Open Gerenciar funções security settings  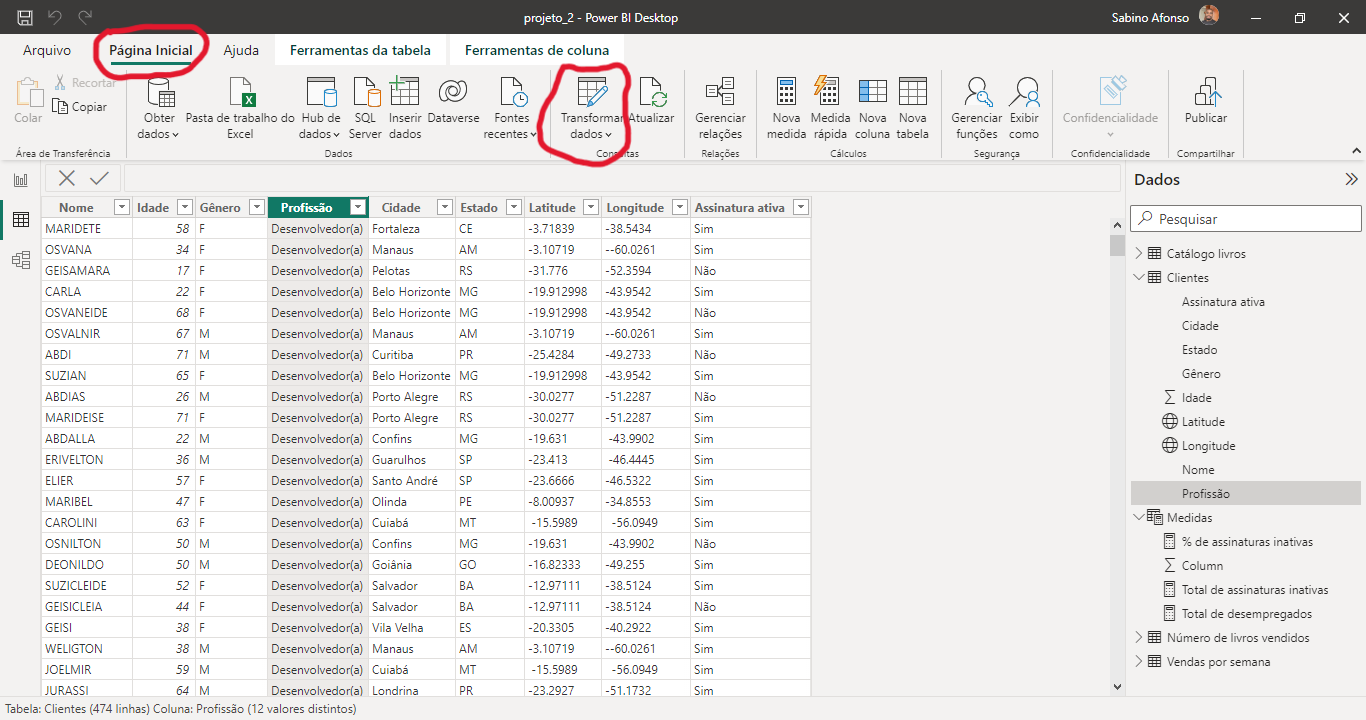(x=977, y=109)
